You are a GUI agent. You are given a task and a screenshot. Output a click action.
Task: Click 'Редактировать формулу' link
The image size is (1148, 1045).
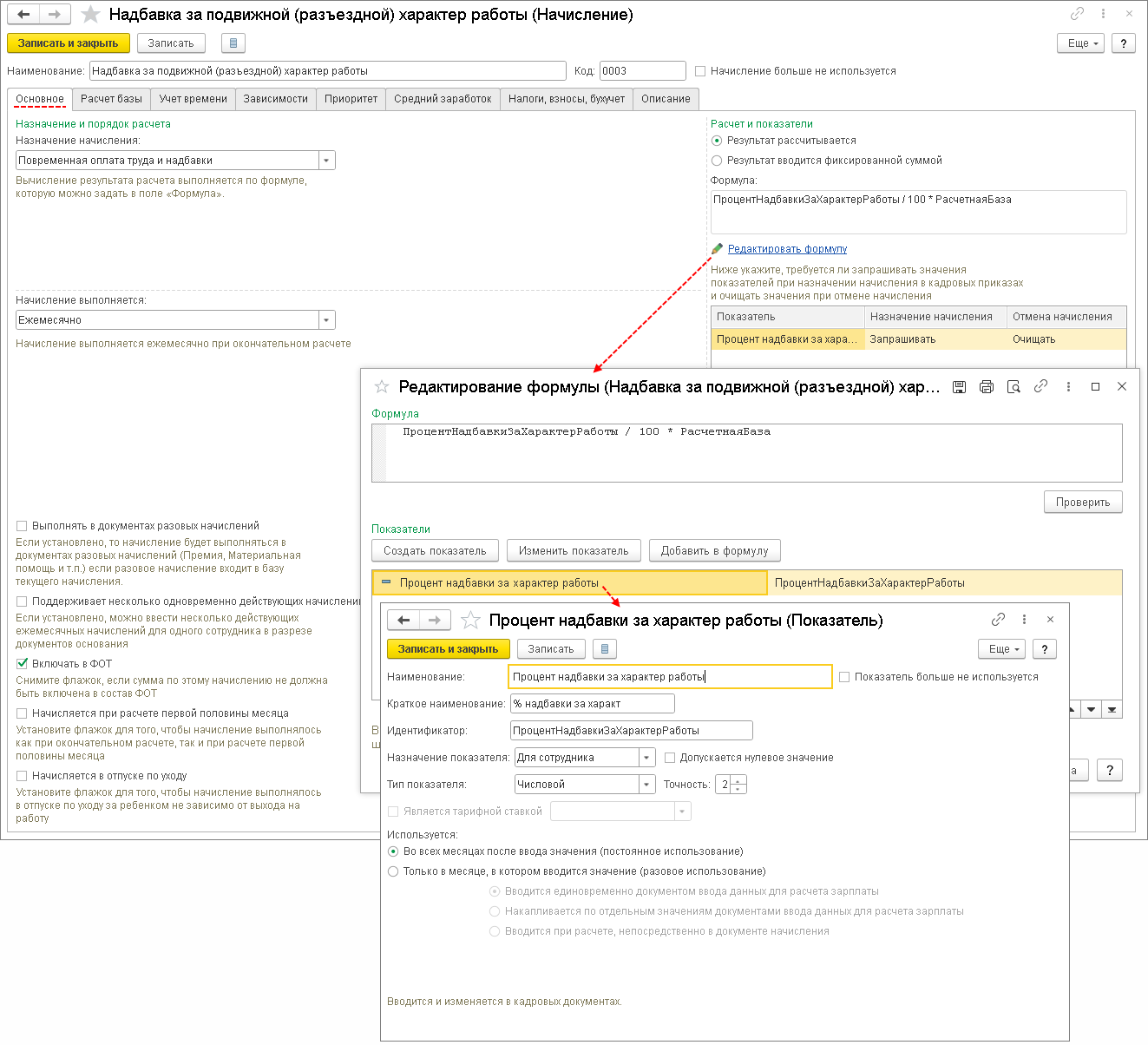pos(787,249)
